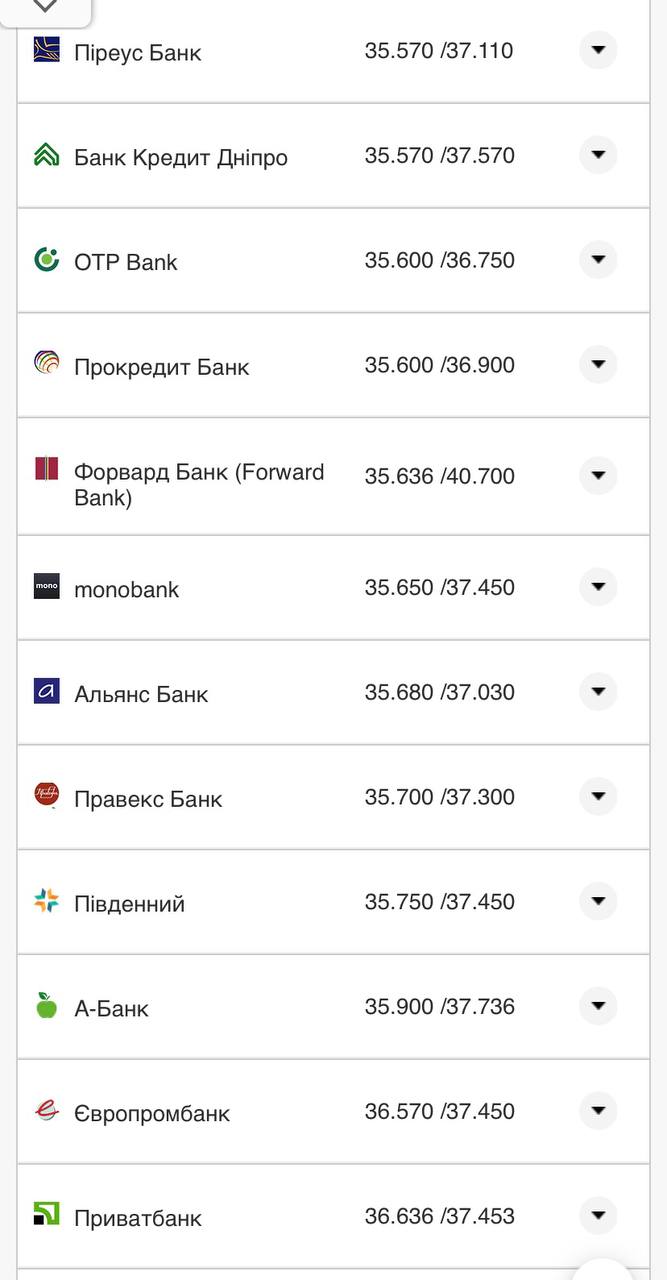The image size is (667, 1280).
Task: Click the Alliance Bank blue logo
Action: tap(46, 688)
